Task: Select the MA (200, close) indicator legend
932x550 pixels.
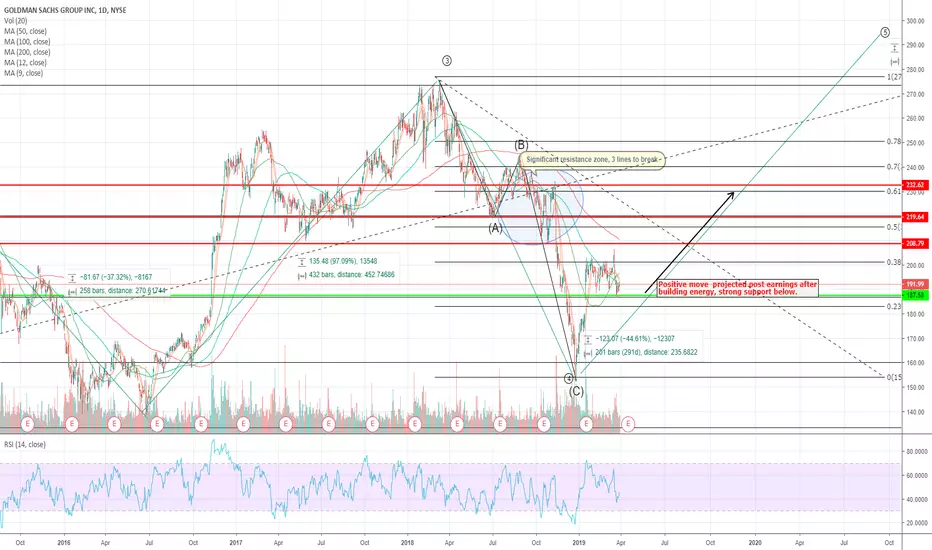Action: (27, 52)
